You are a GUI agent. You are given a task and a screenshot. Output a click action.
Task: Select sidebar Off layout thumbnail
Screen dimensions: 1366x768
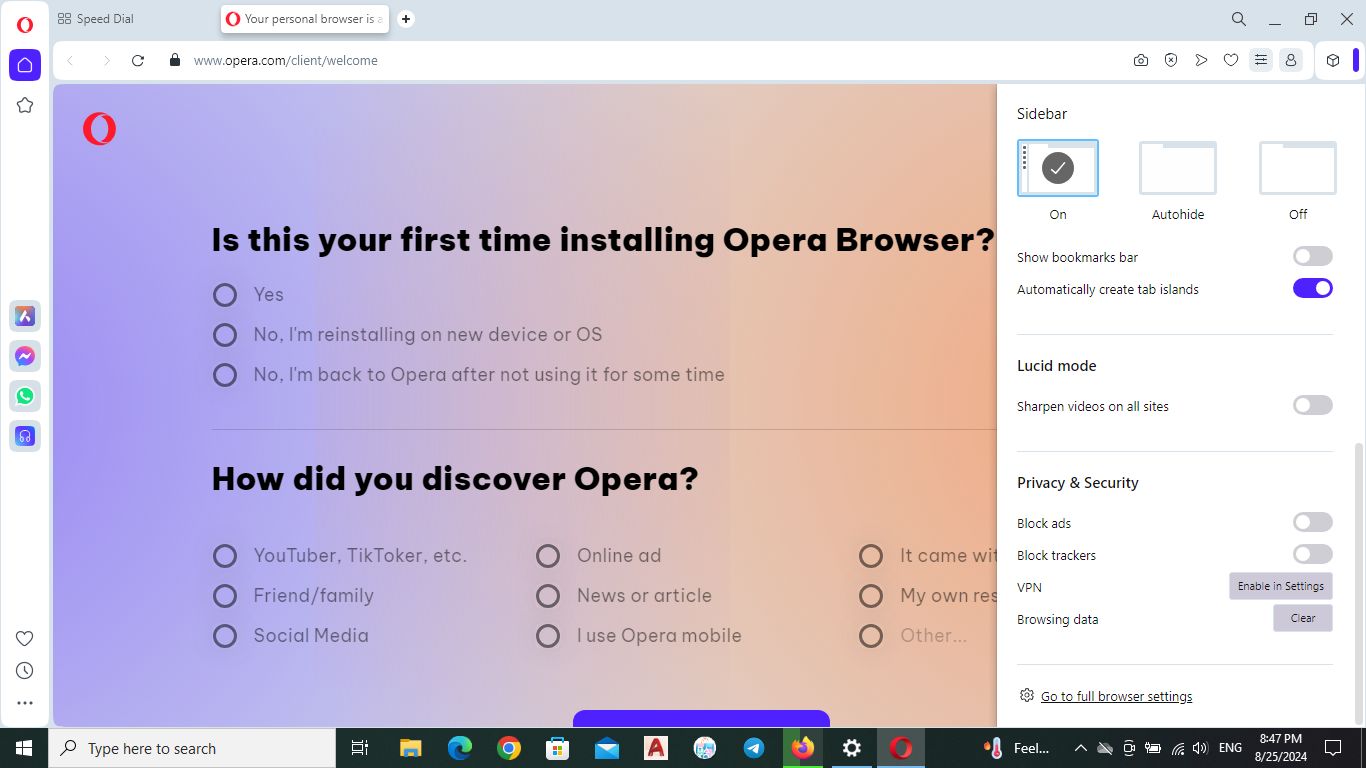pos(1298,168)
